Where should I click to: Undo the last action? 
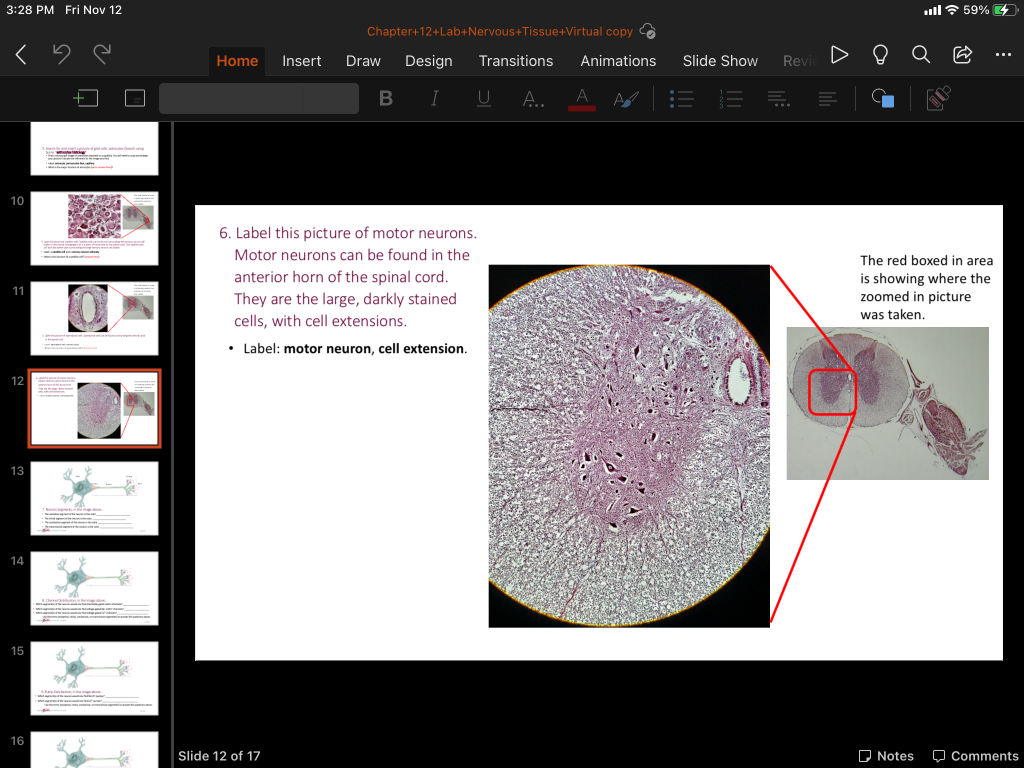[62, 55]
